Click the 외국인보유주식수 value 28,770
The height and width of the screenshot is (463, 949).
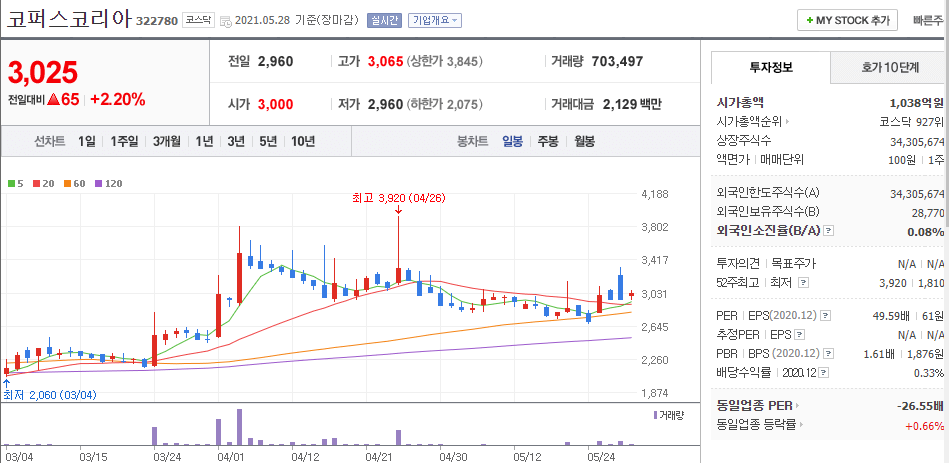click(x=928, y=212)
